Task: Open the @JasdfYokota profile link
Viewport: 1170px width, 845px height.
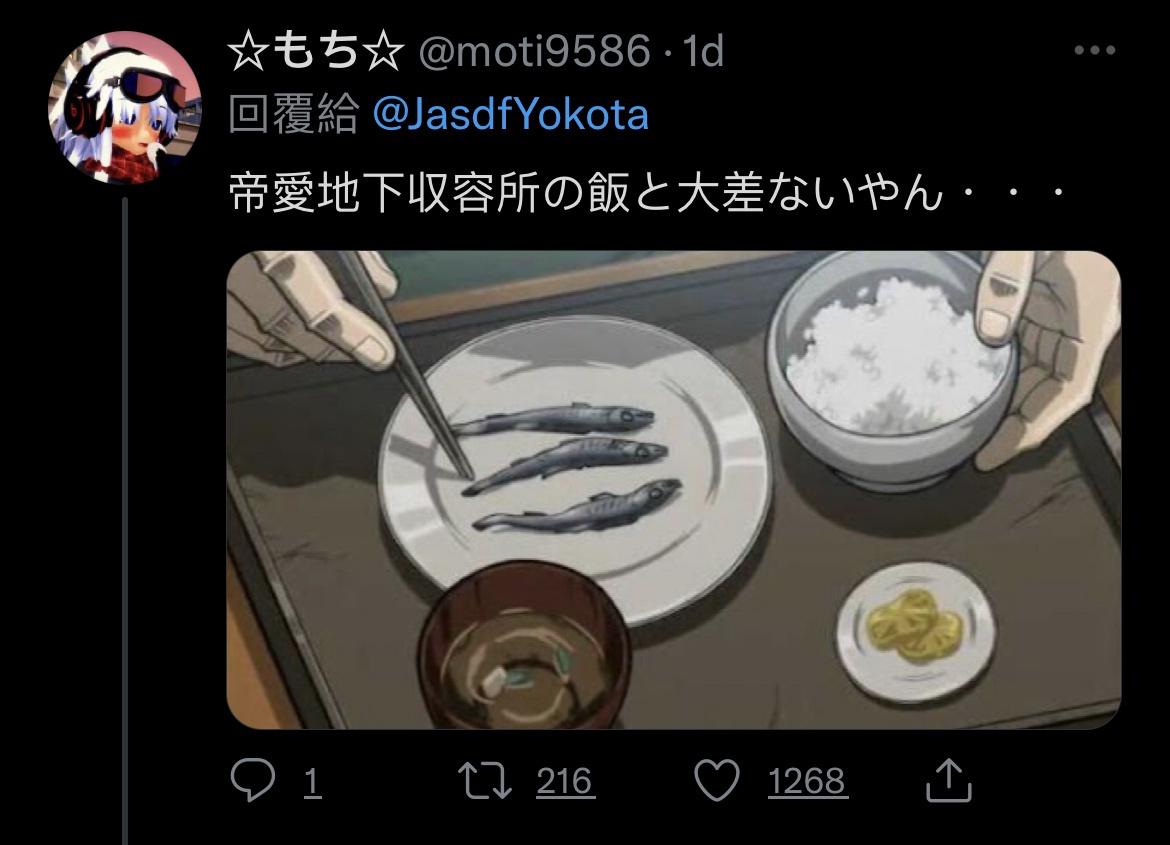Action: pos(510,114)
